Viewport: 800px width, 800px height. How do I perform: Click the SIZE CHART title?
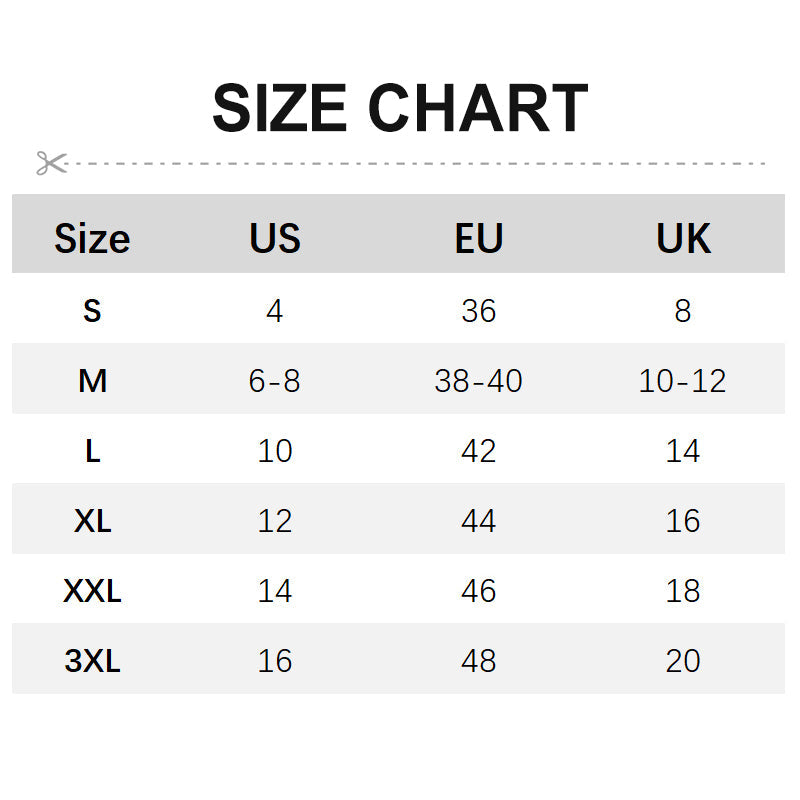tap(400, 108)
